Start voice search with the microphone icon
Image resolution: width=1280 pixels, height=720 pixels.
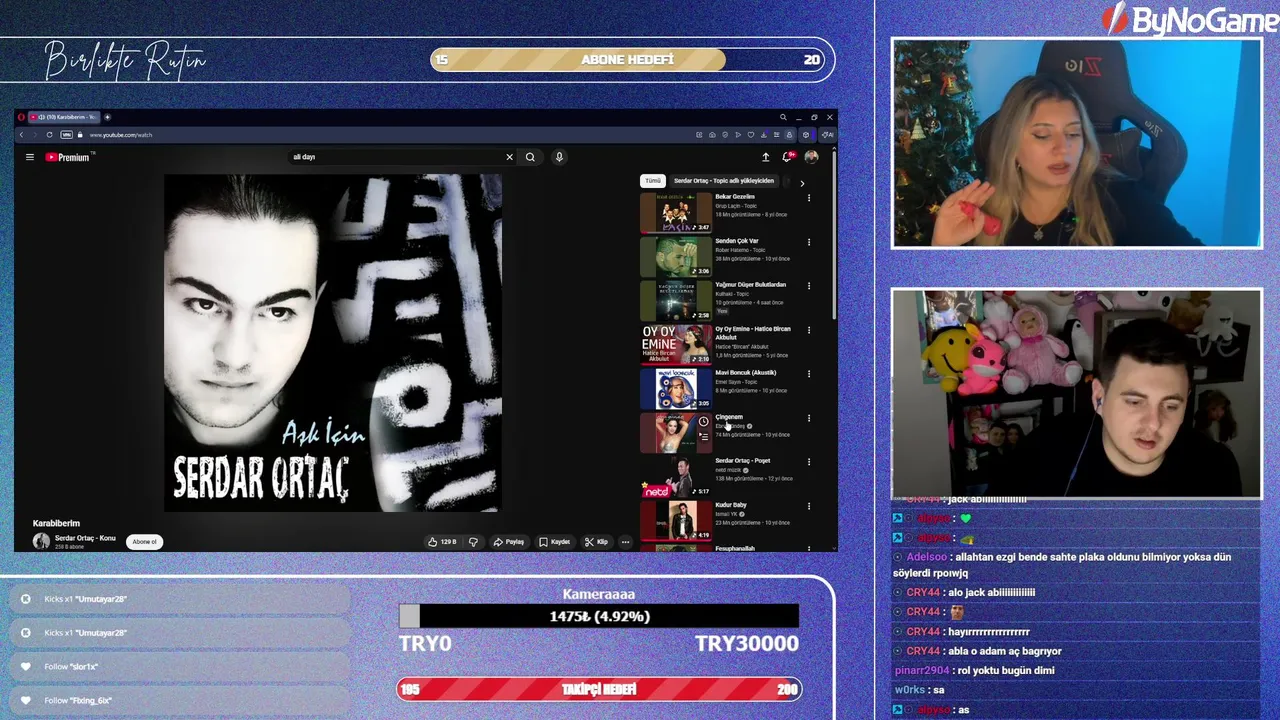(x=559, y=157)
